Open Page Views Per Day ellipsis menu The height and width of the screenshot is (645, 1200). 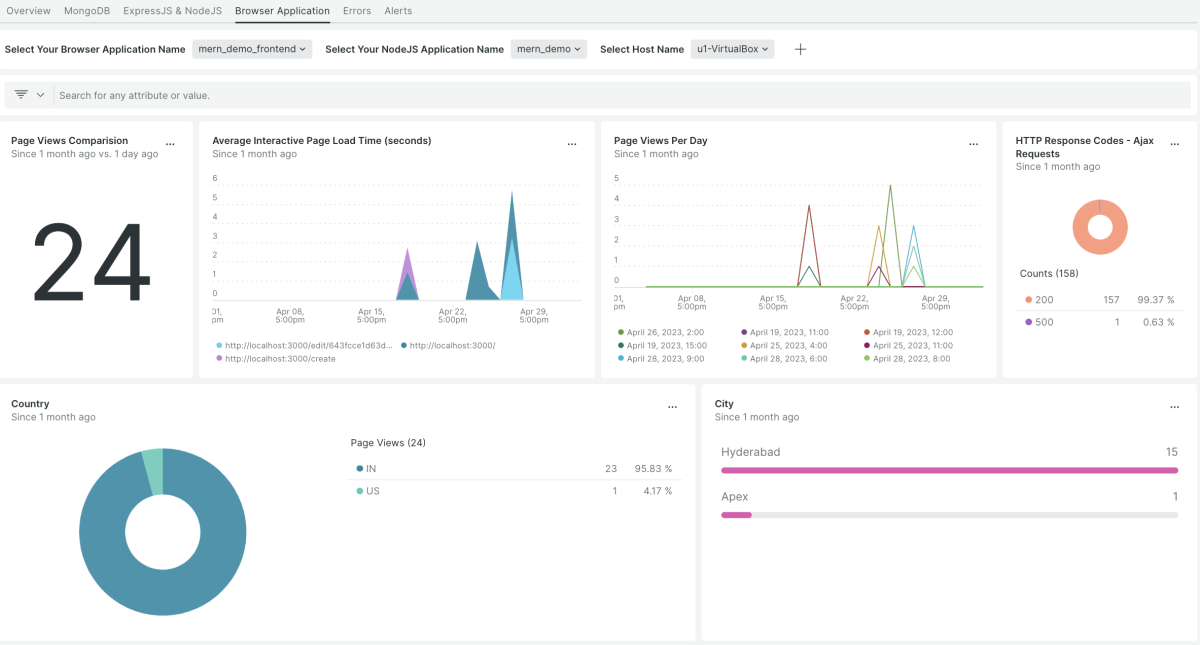974,145
